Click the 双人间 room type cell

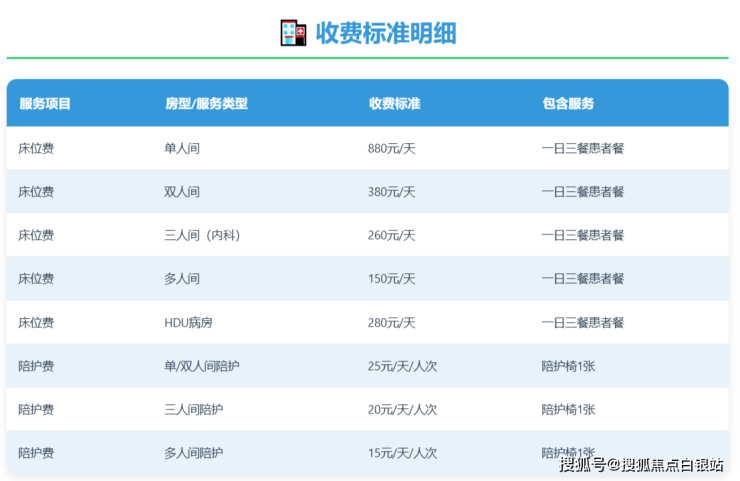click(x=182, y=192)
